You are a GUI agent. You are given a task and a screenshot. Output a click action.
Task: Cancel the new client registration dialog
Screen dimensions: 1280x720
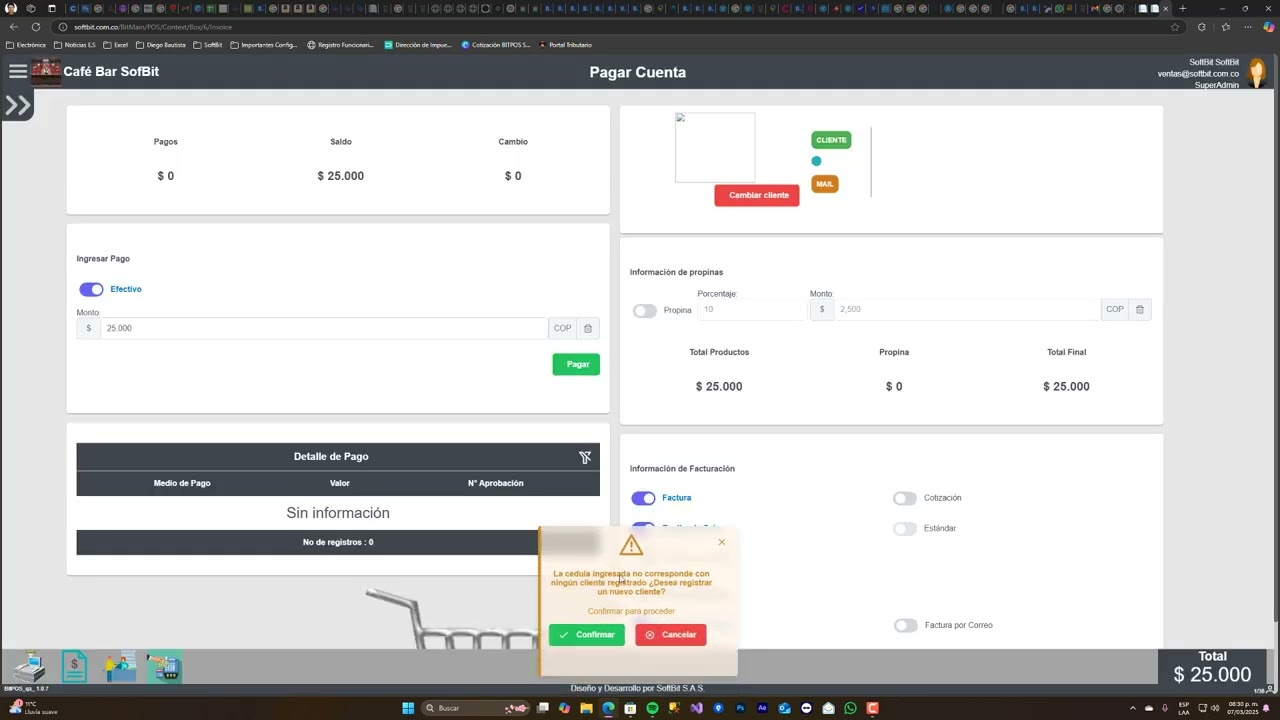point(671,635)
